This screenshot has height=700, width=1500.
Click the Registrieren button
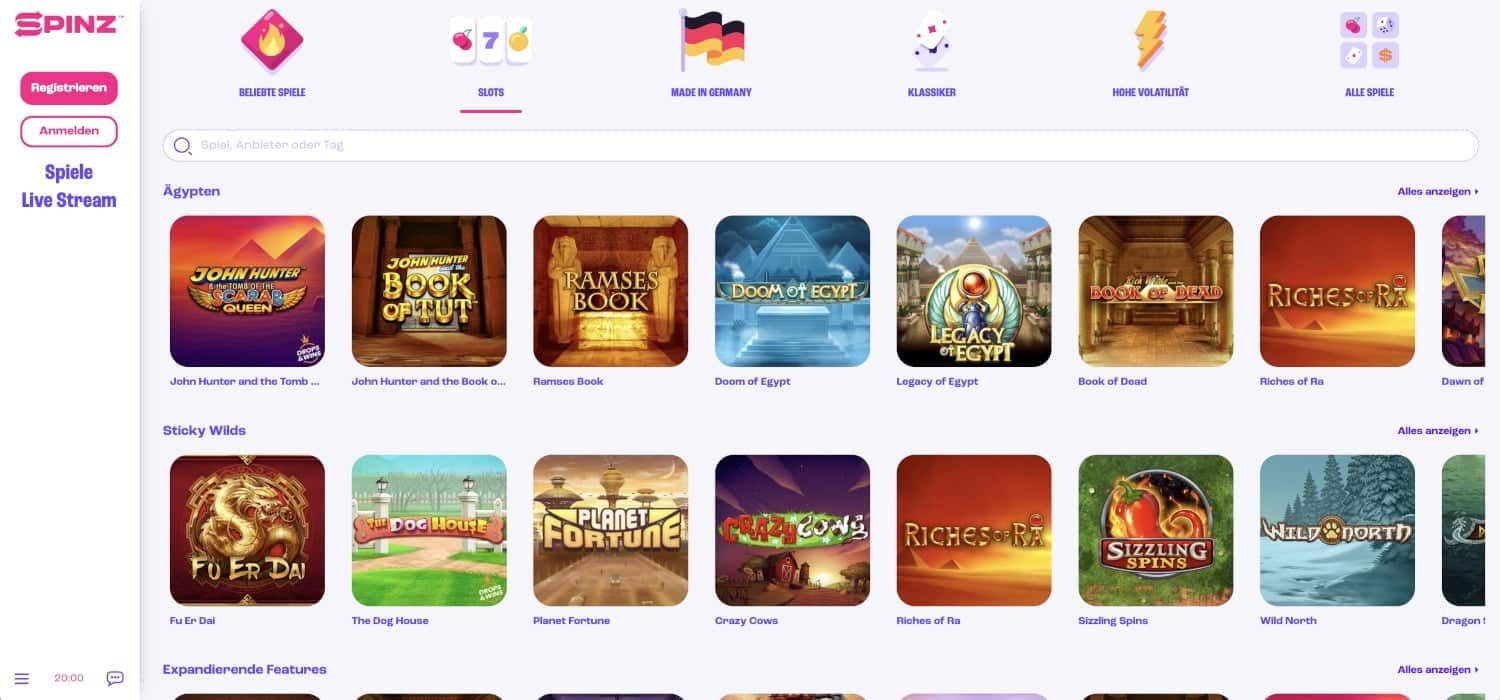pos(69,88)
